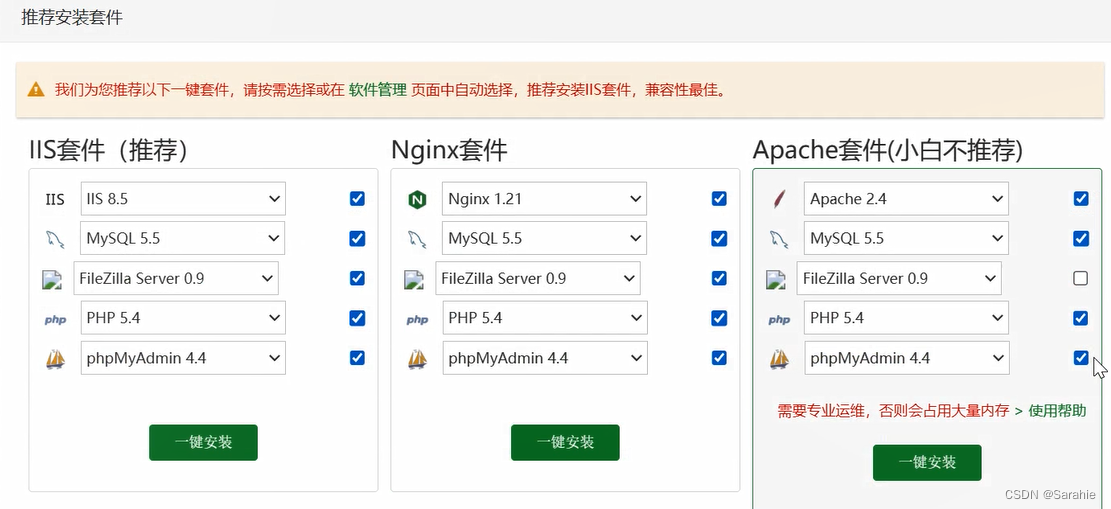Click the Apache feather icon
Viewport: 1111px width, 509px height.
click(x=779, y=200)
